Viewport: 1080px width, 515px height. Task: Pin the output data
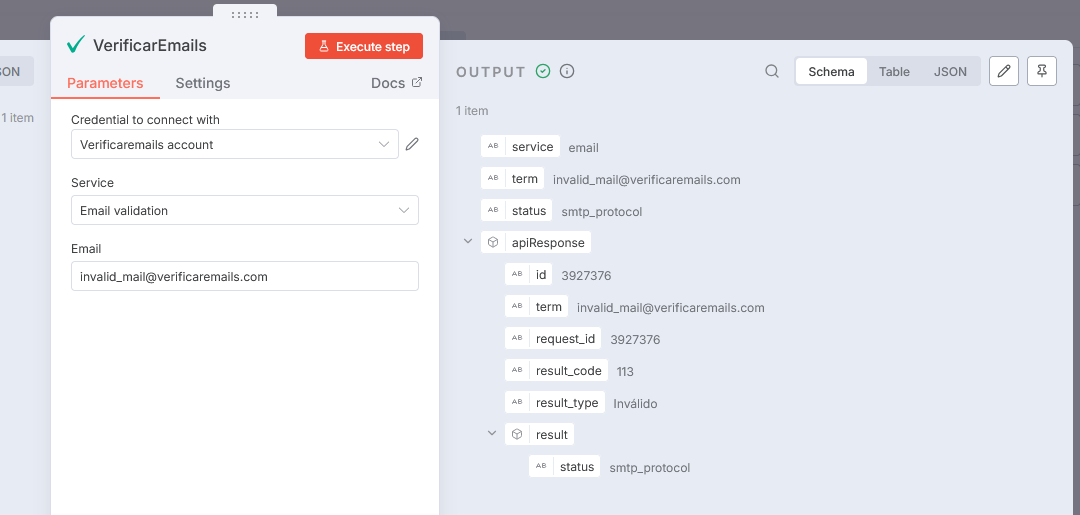pos(1041,71)
